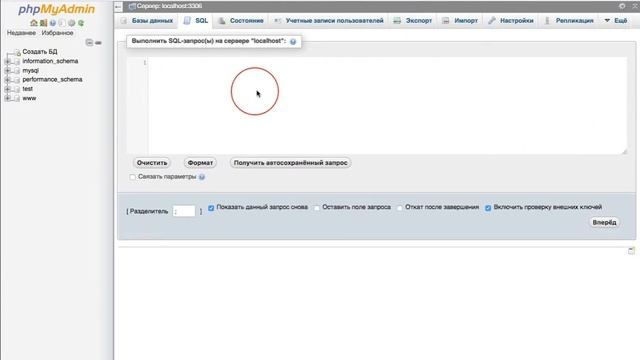Run the query with Вперёд button
The height and width of the screenshot is (360, 640).
604,222
